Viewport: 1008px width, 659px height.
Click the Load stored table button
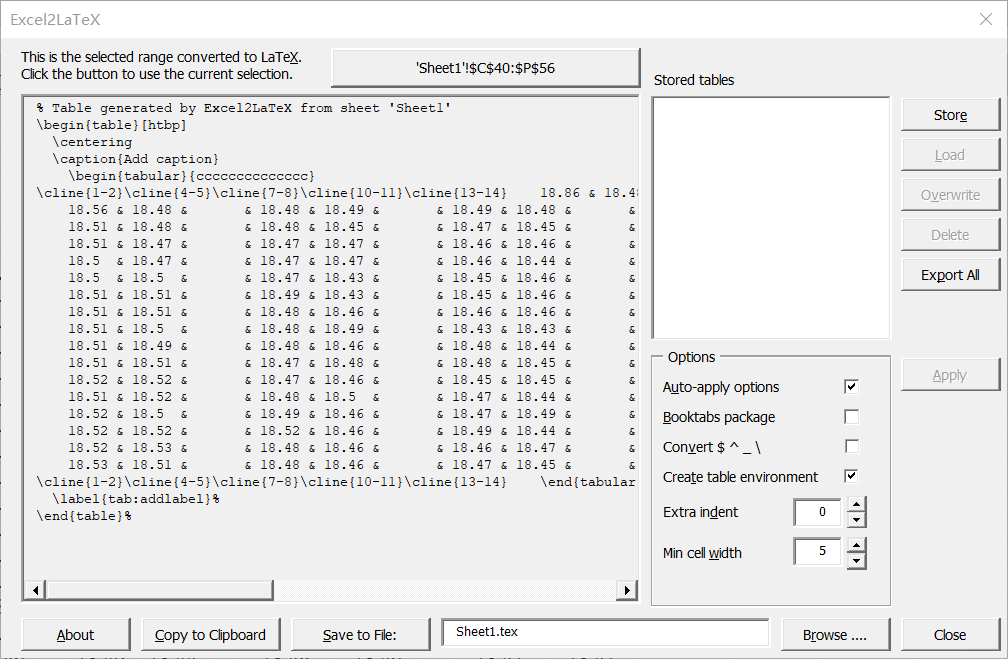950,155
